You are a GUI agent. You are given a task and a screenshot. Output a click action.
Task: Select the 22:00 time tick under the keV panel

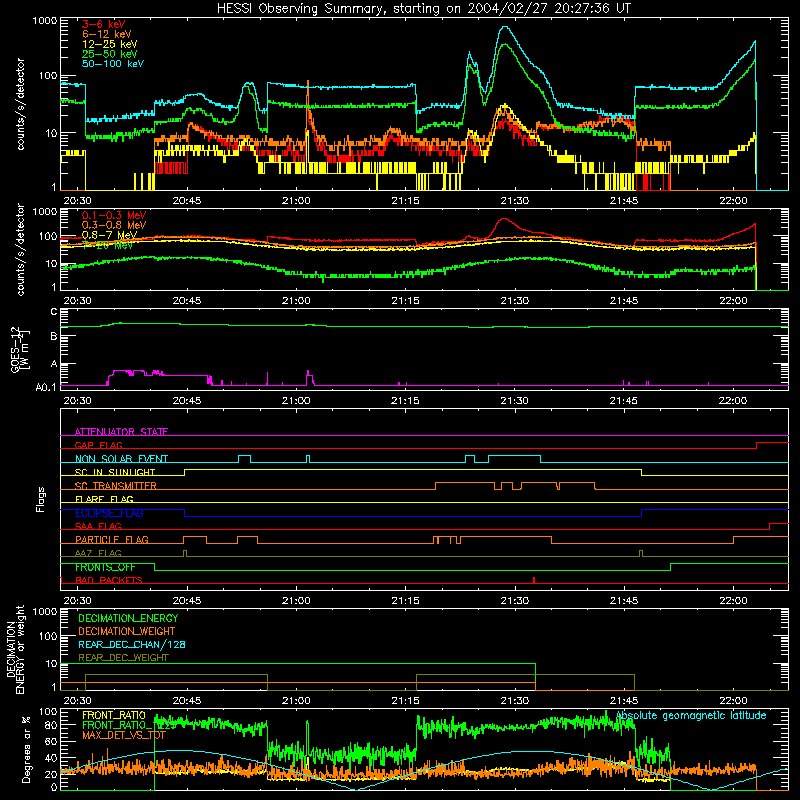pos(733,201)
